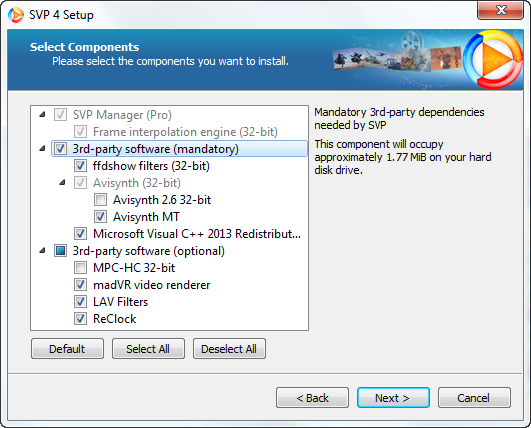This screenshot has height=428, width=531.
Task: Collapse the 3rd-party software (mandatory) node
Action: pyautogui.click(x=42, y=149)
